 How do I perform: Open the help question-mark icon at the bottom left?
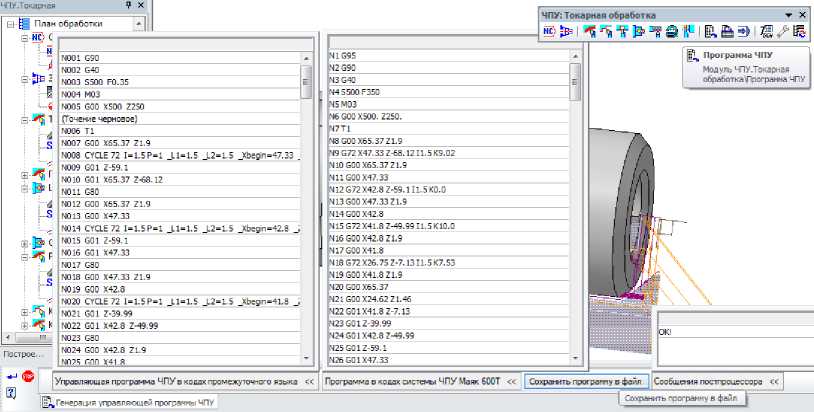coord(11,393)
